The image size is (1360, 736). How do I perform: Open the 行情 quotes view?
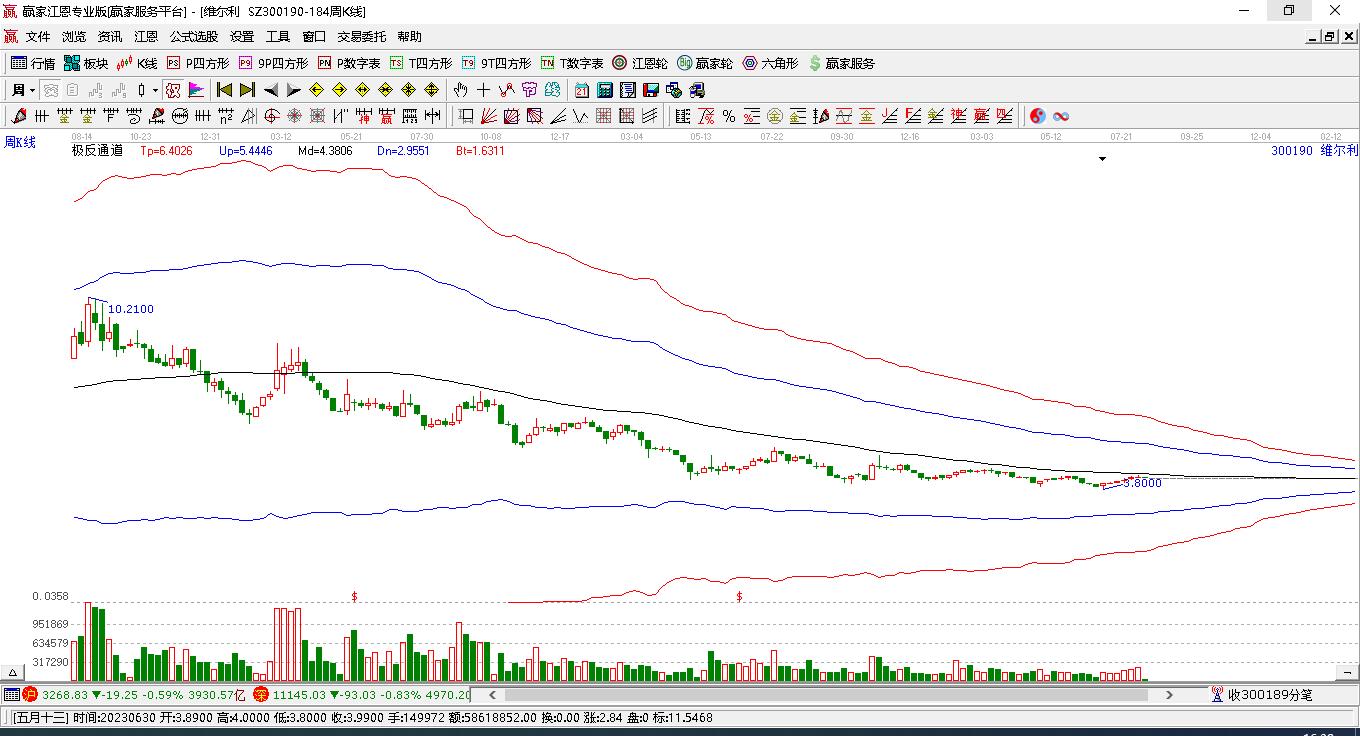(33, 63)
